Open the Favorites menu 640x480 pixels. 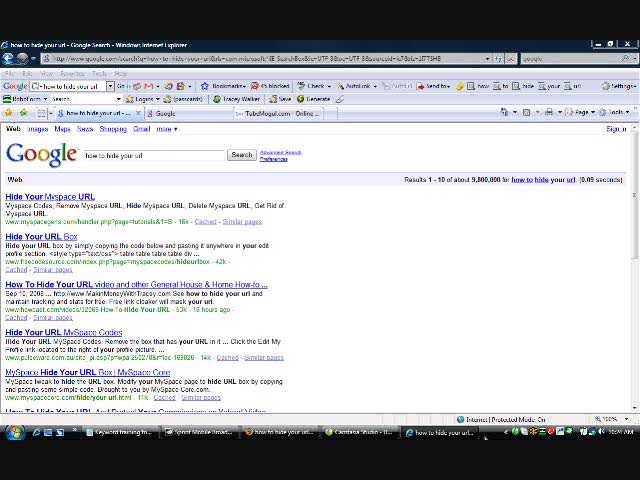click(x=72, y=74)
